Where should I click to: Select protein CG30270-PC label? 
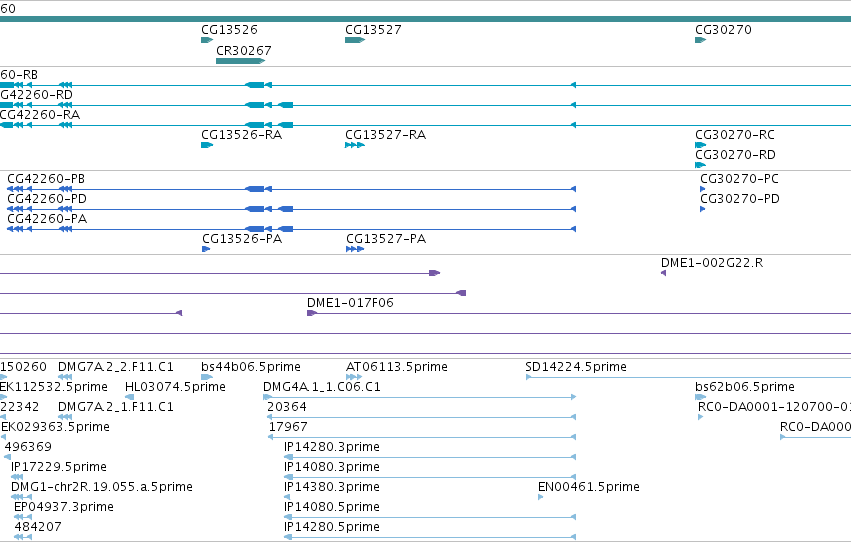pos(739,179)
